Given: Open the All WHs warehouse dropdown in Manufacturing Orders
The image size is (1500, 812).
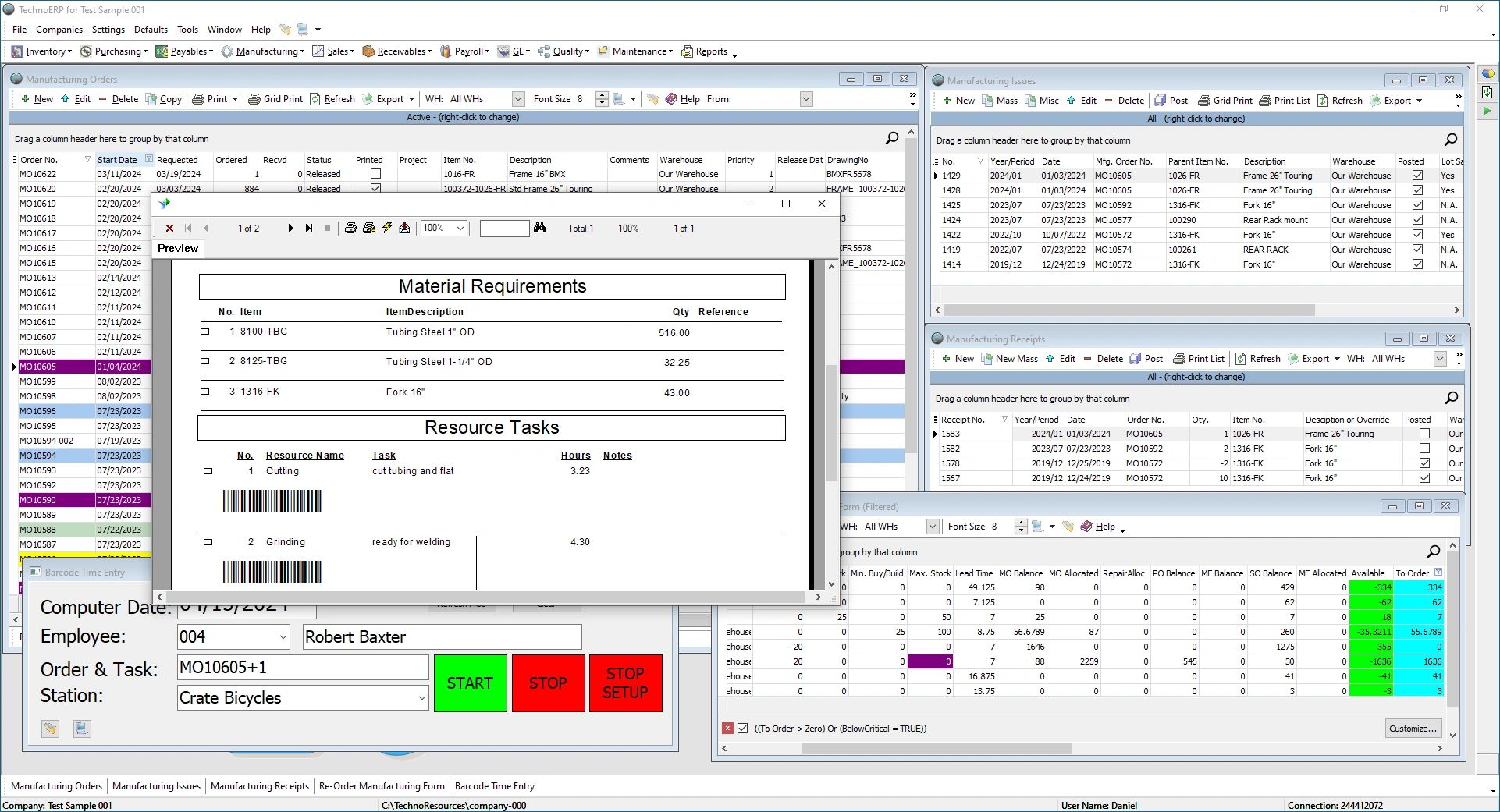Looking at the screenshot, I should [x=517, y=98].
